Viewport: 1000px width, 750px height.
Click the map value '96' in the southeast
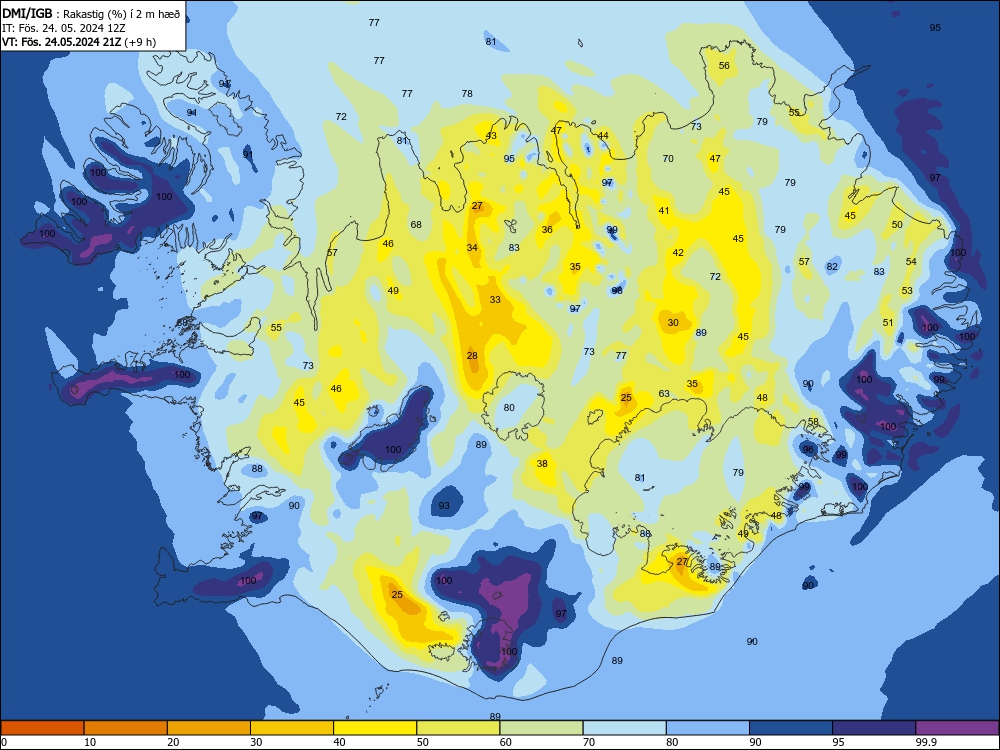click(808, 450)
